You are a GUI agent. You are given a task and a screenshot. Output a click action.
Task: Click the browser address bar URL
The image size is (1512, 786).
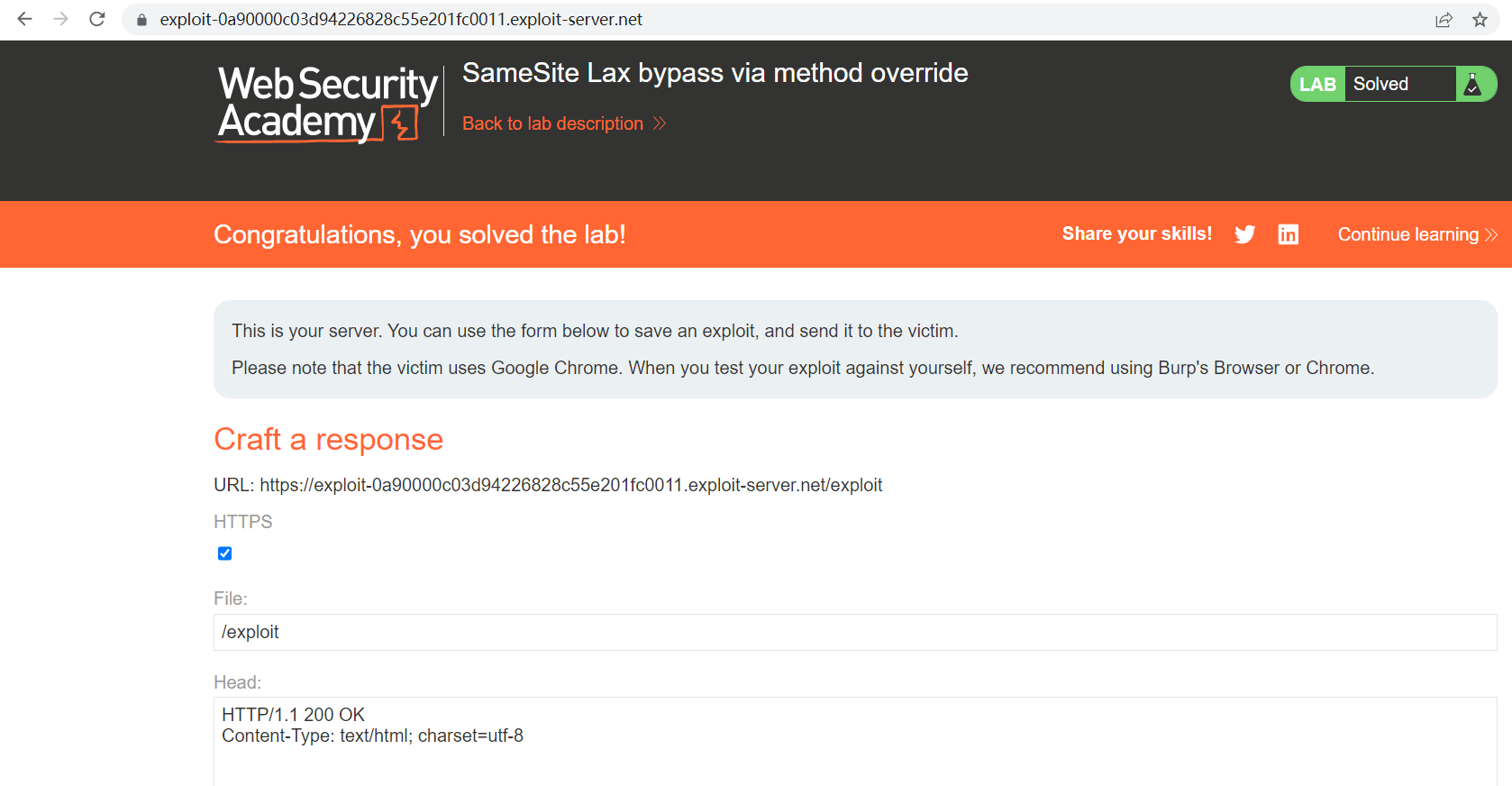click(x=401, y=20)
